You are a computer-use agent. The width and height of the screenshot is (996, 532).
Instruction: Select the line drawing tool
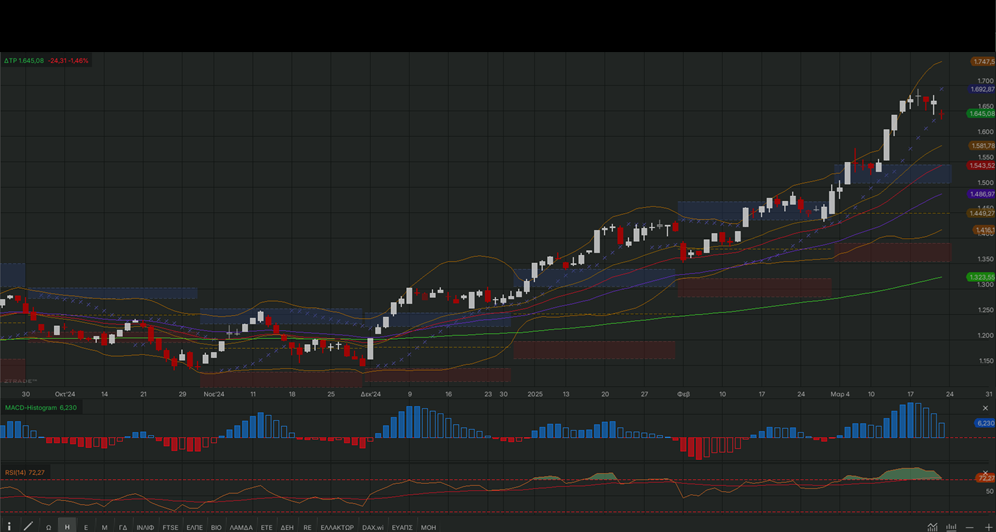pyautogui.click(x=29, y=526)
